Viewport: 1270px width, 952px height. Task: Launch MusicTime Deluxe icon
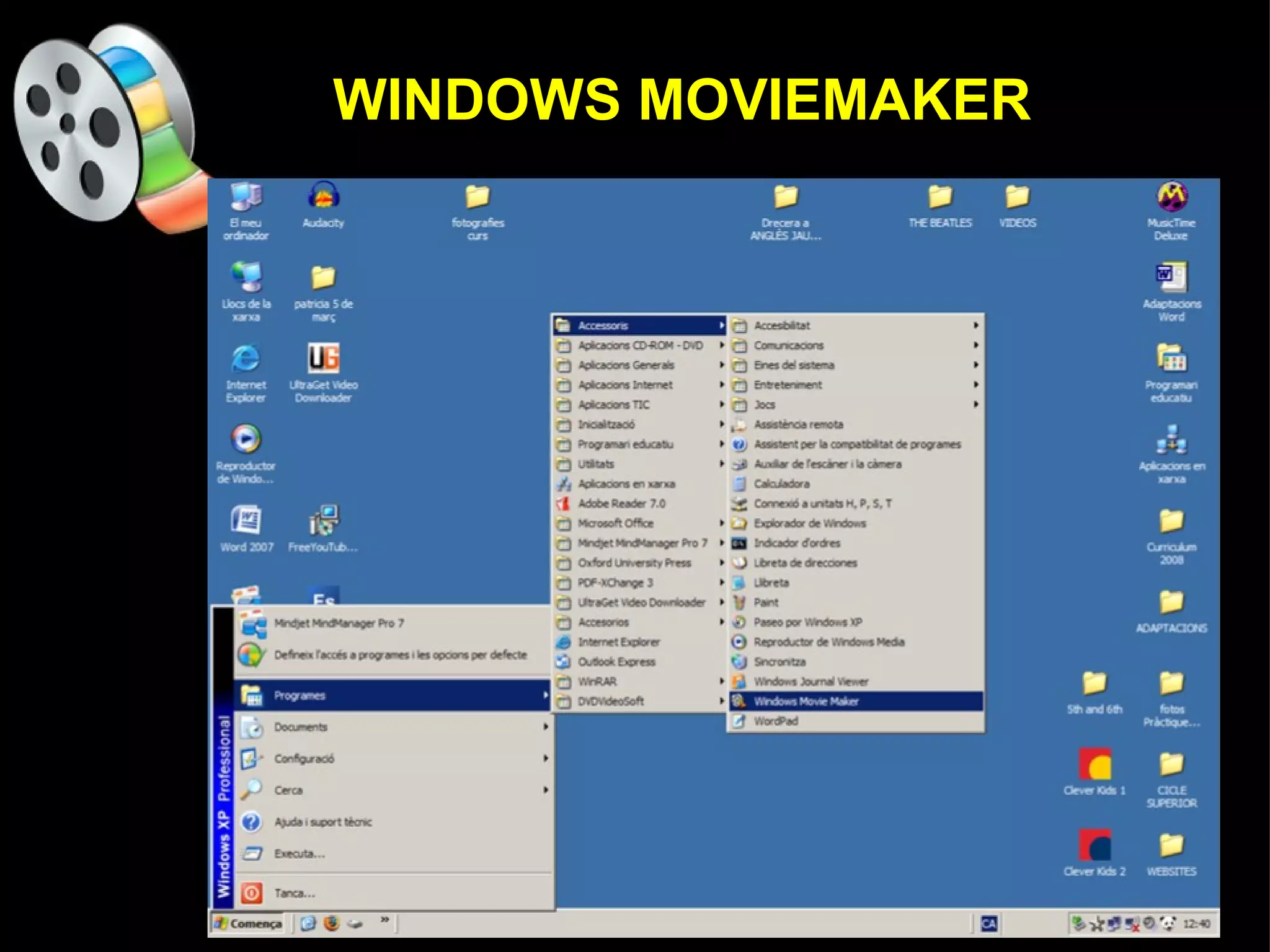click(1171, 211)
